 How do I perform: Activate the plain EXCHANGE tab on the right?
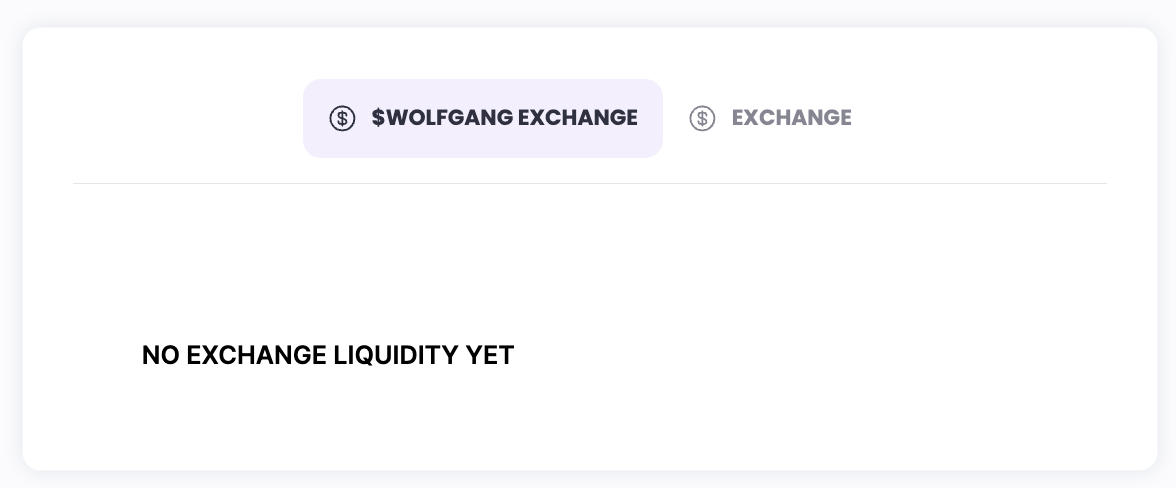coord(771,118)
